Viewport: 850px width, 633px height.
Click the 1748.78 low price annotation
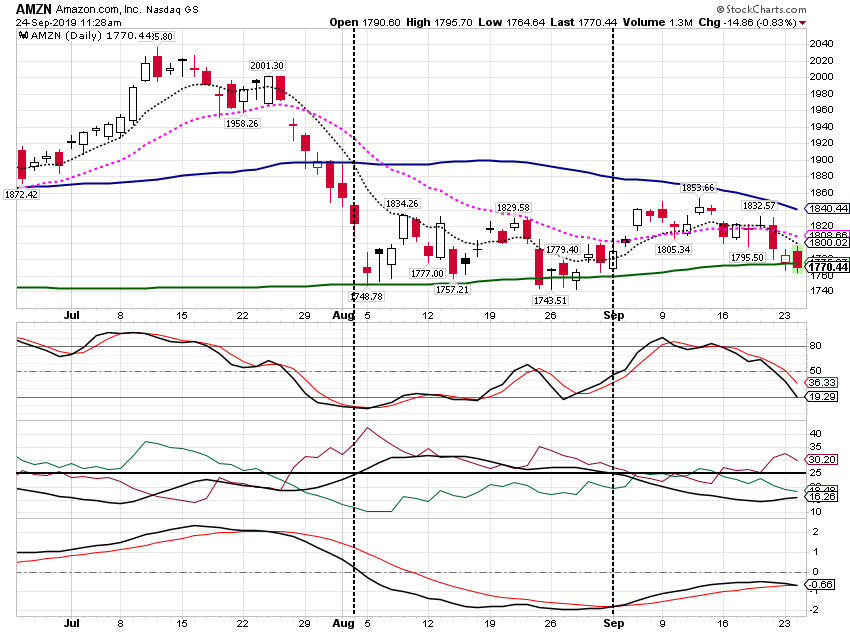tap(367, 296)
